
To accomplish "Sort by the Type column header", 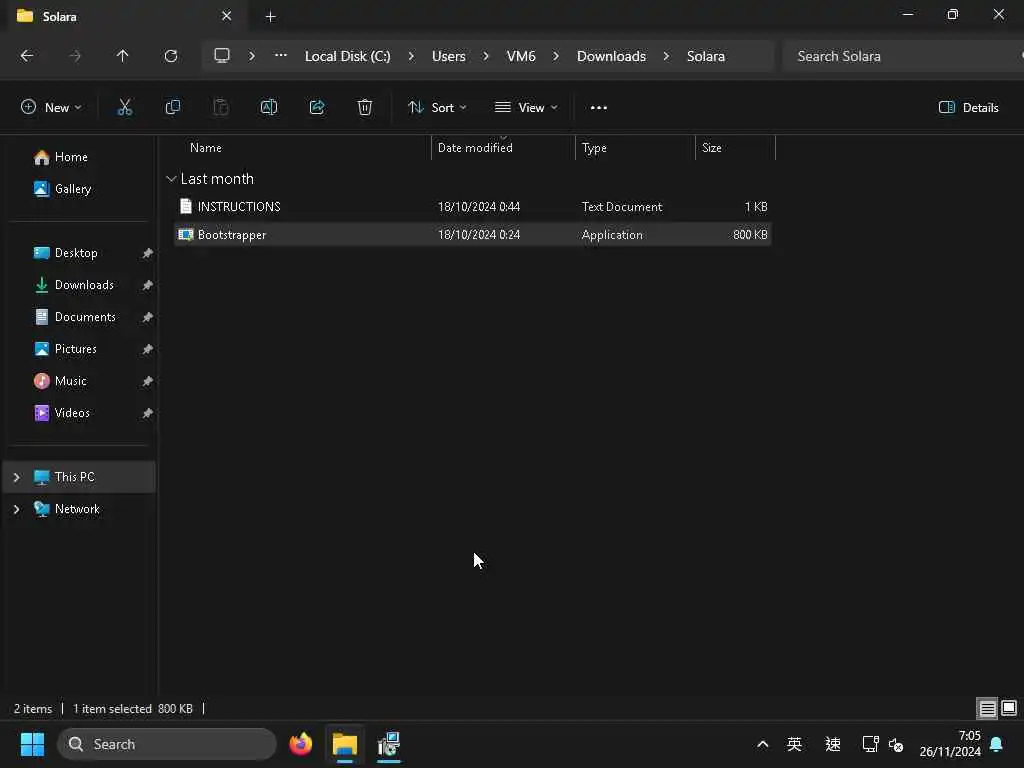I will pyautogui.click(x=635, y=148).
